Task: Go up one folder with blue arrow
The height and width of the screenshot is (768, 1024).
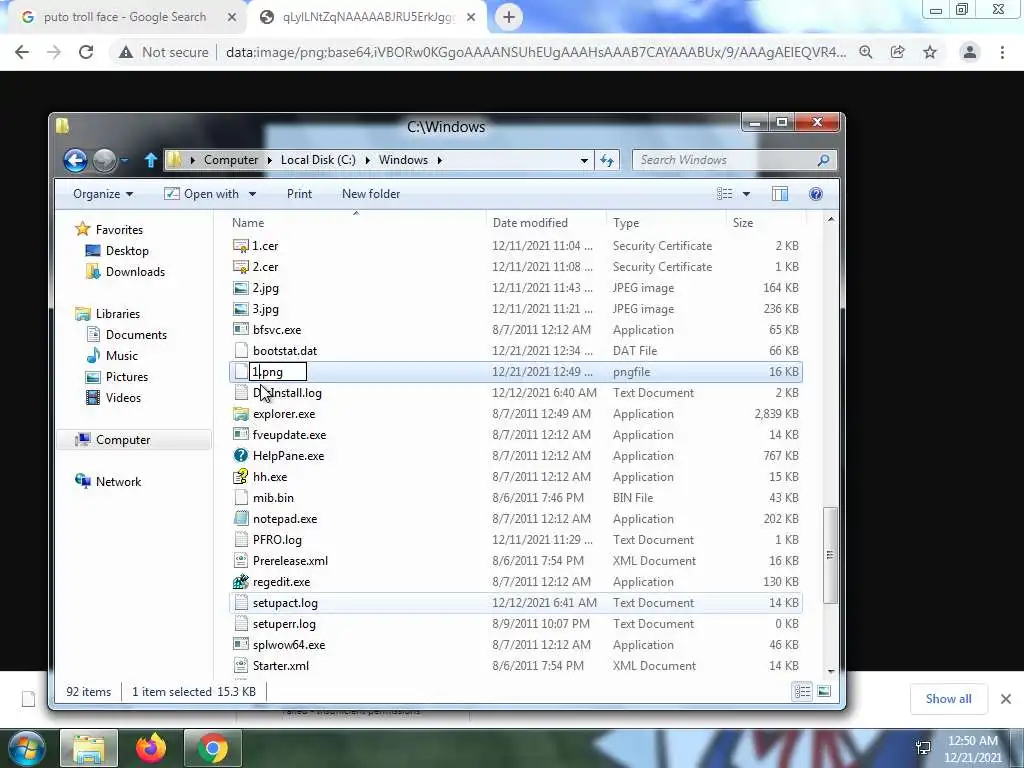Action: point(151,160)
